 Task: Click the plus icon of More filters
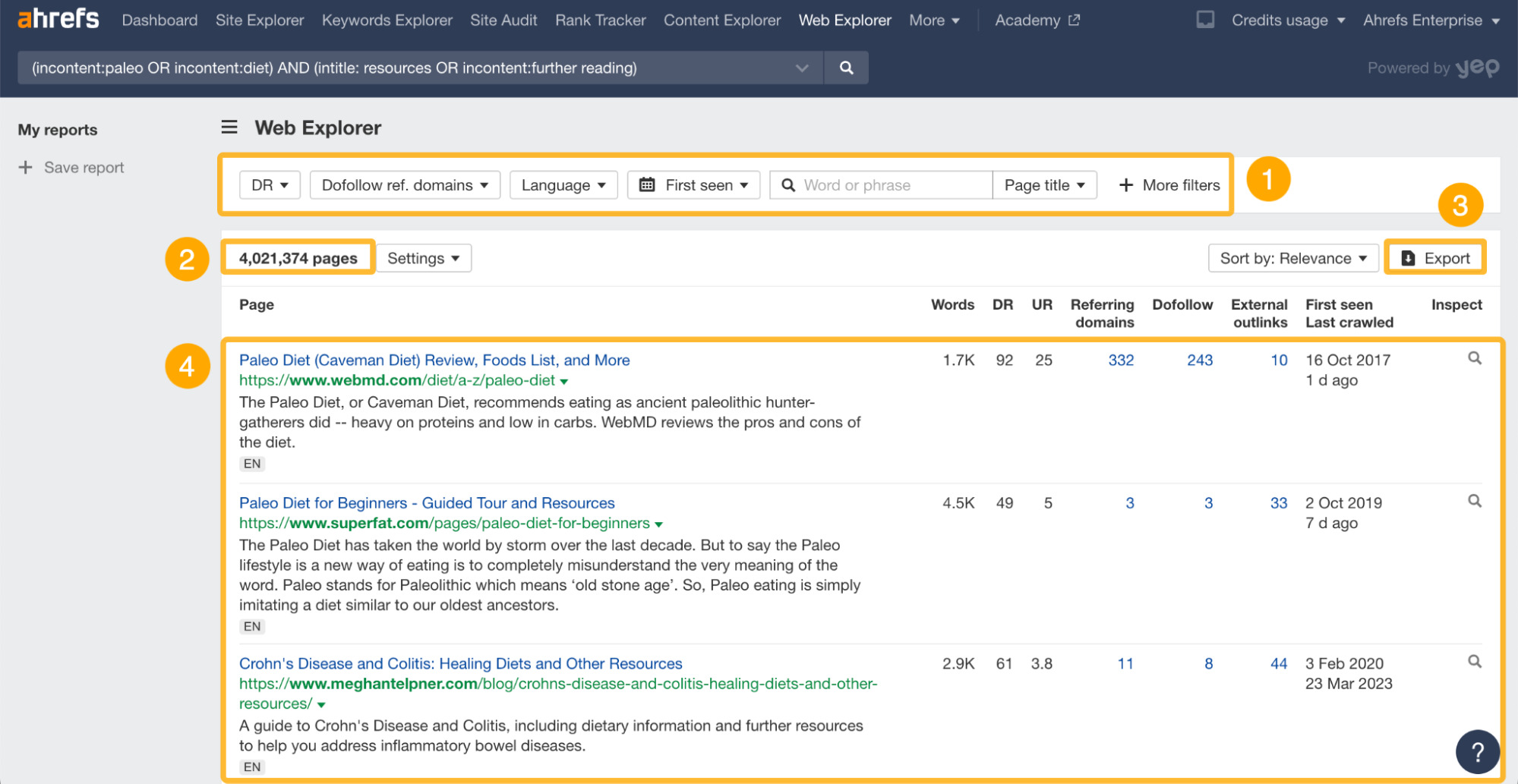pyautogui.click(x=1126, y=184)
